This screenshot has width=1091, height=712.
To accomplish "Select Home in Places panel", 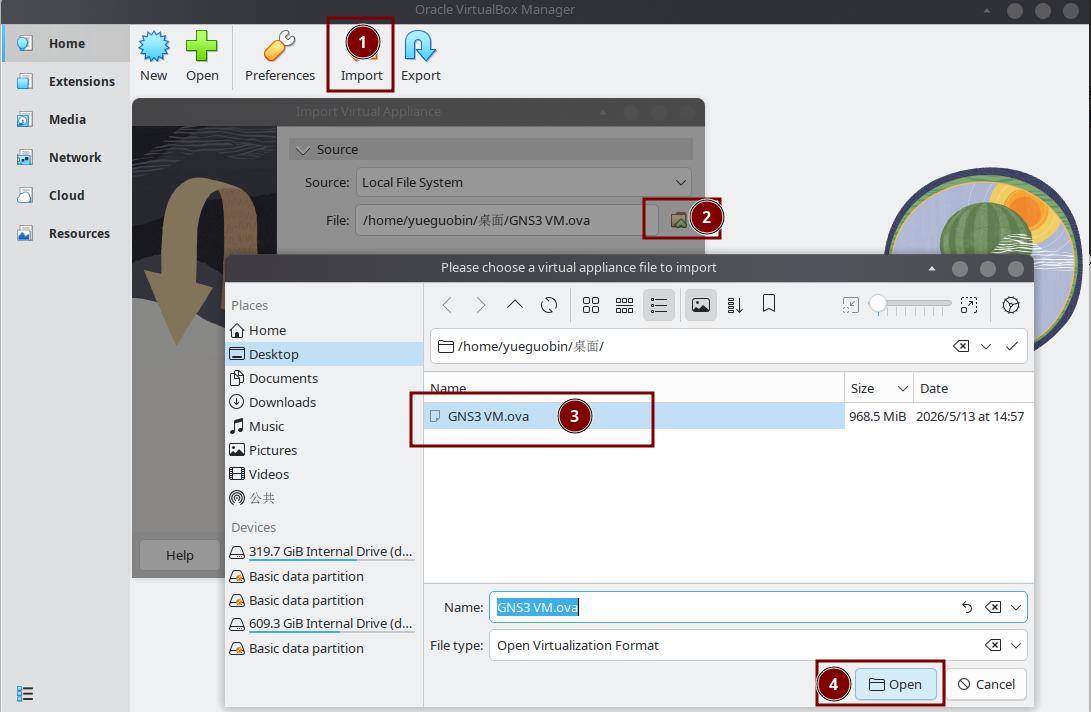I will (324, 330).
